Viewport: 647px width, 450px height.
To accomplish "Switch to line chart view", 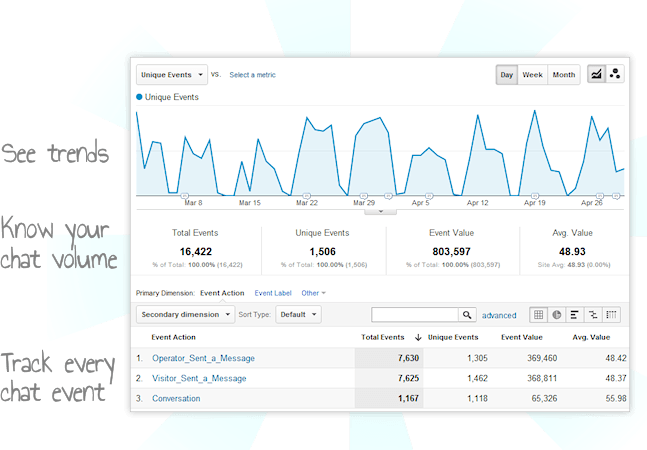I will coord(597,75).
